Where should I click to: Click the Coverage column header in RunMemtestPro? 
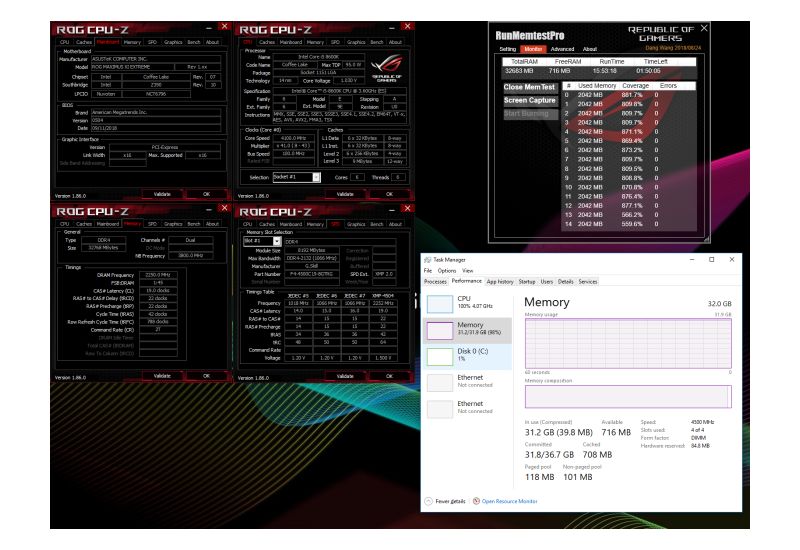tap(635, 86)
